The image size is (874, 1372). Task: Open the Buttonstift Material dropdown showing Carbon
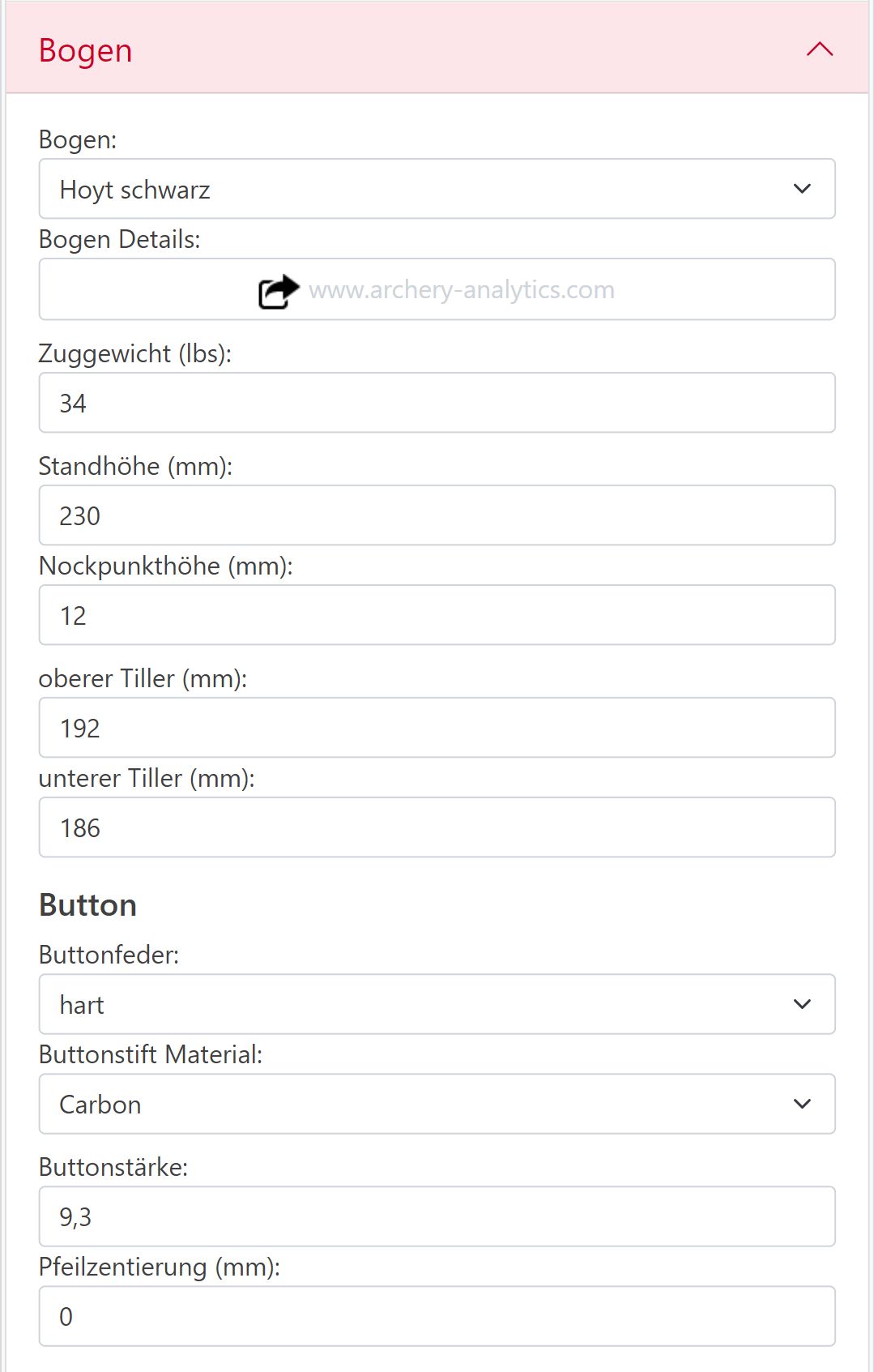point(437,1104)
